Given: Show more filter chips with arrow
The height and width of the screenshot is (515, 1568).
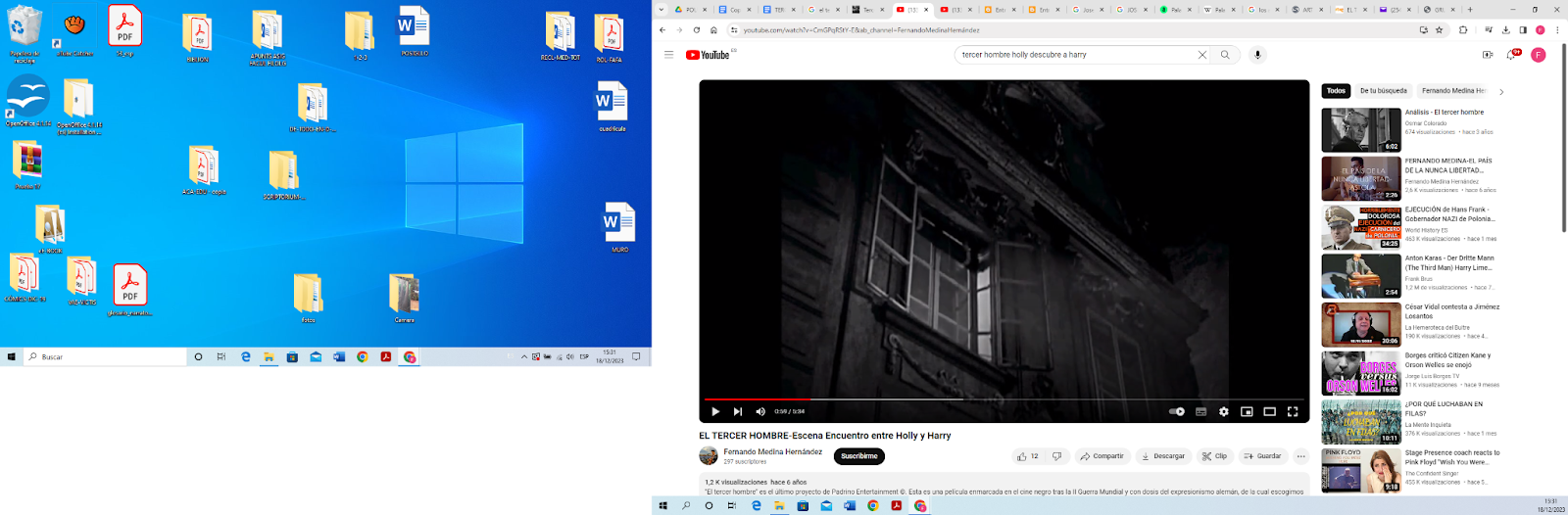Looking at the screenshot, I should 1501,91.
